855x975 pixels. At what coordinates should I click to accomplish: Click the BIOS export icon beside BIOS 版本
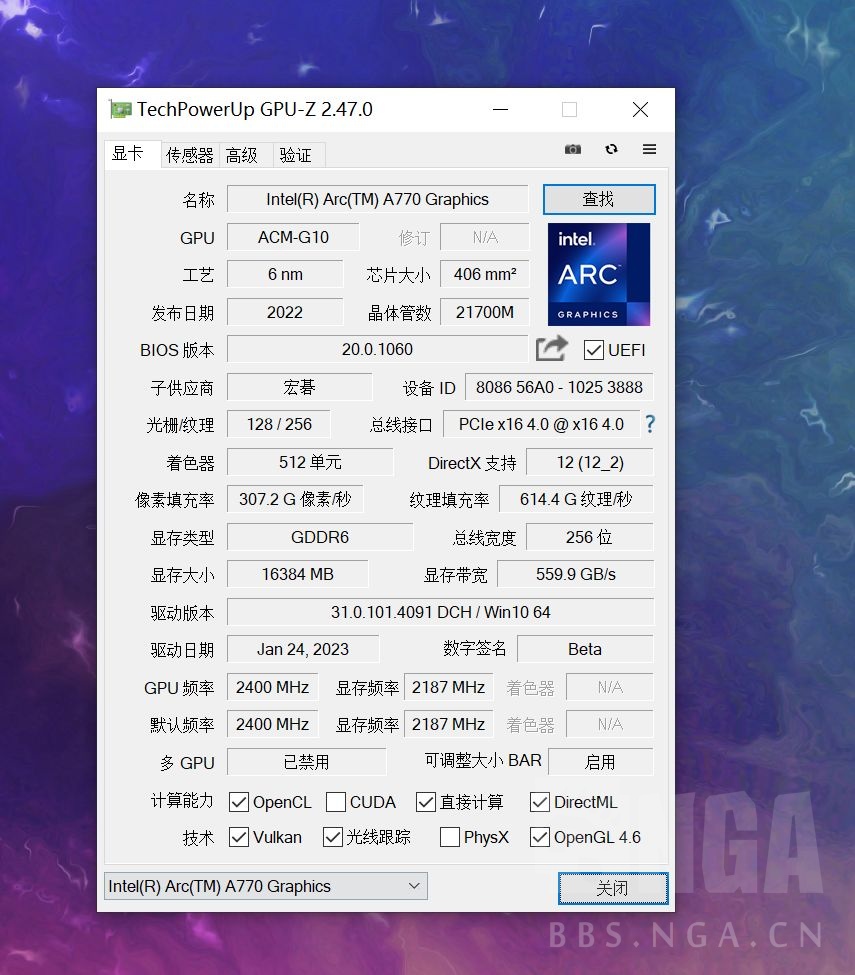tap(550, 348)
